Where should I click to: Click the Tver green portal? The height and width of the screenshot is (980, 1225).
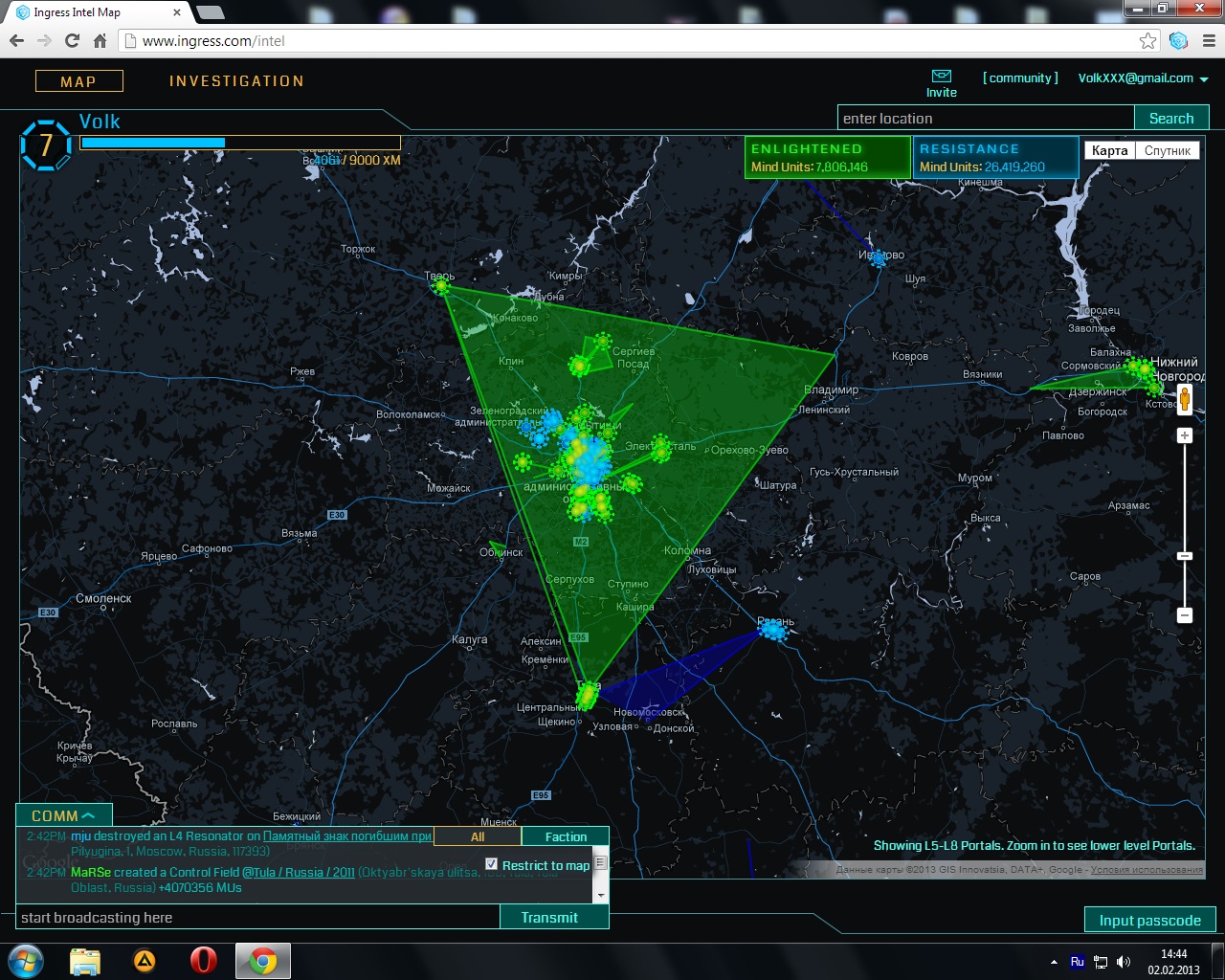pyautogui.click(x=441, y=286)
